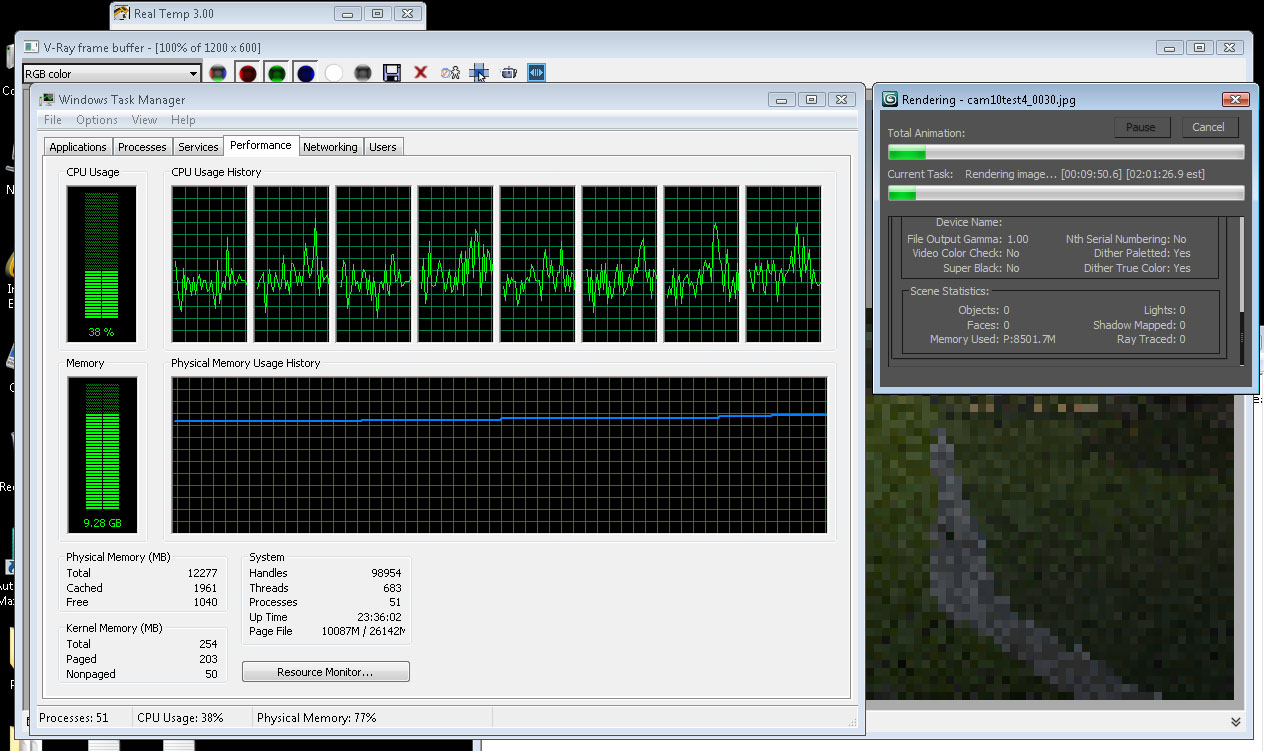Click the last CPU Usage History graph
The width and height of the screenshot is (1264, 751).
(783, 264)
